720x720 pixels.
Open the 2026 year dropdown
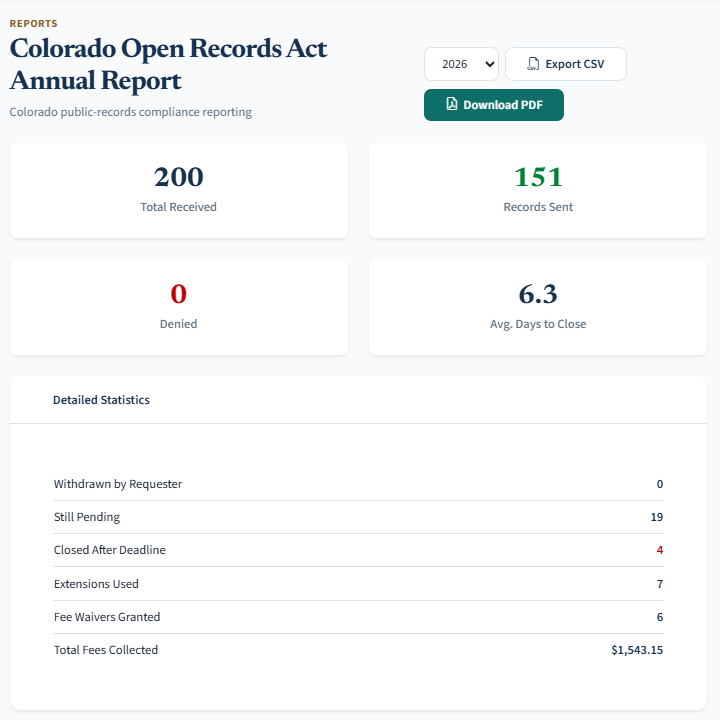click(x=461, y=64)
